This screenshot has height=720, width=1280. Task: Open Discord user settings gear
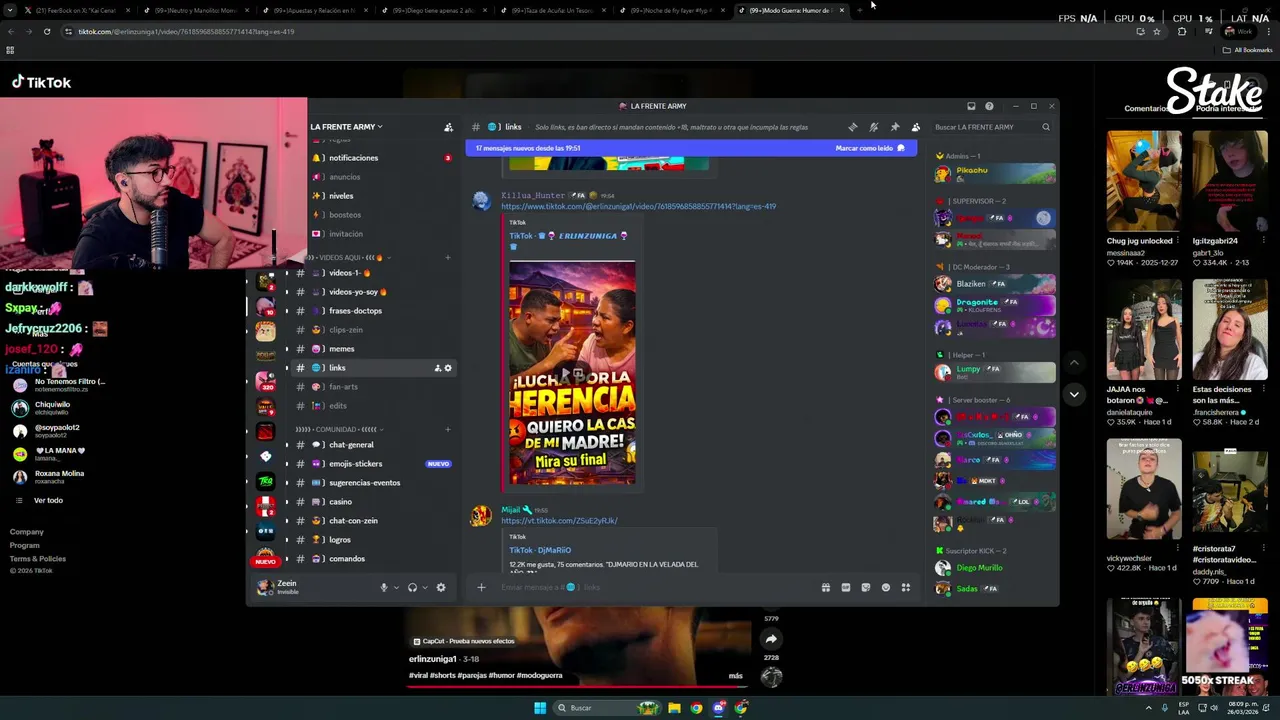point(441,588)
